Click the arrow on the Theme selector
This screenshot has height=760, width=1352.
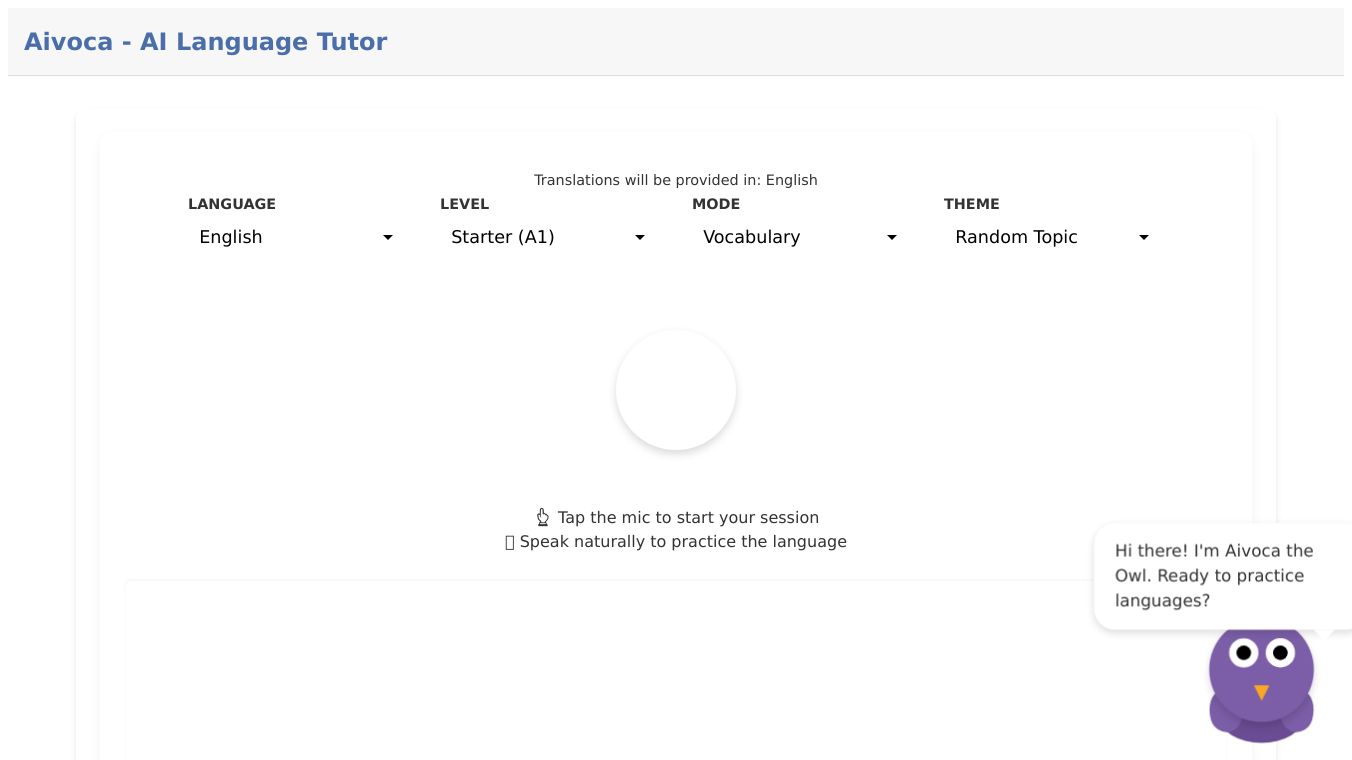click(x=1144, y=238)
